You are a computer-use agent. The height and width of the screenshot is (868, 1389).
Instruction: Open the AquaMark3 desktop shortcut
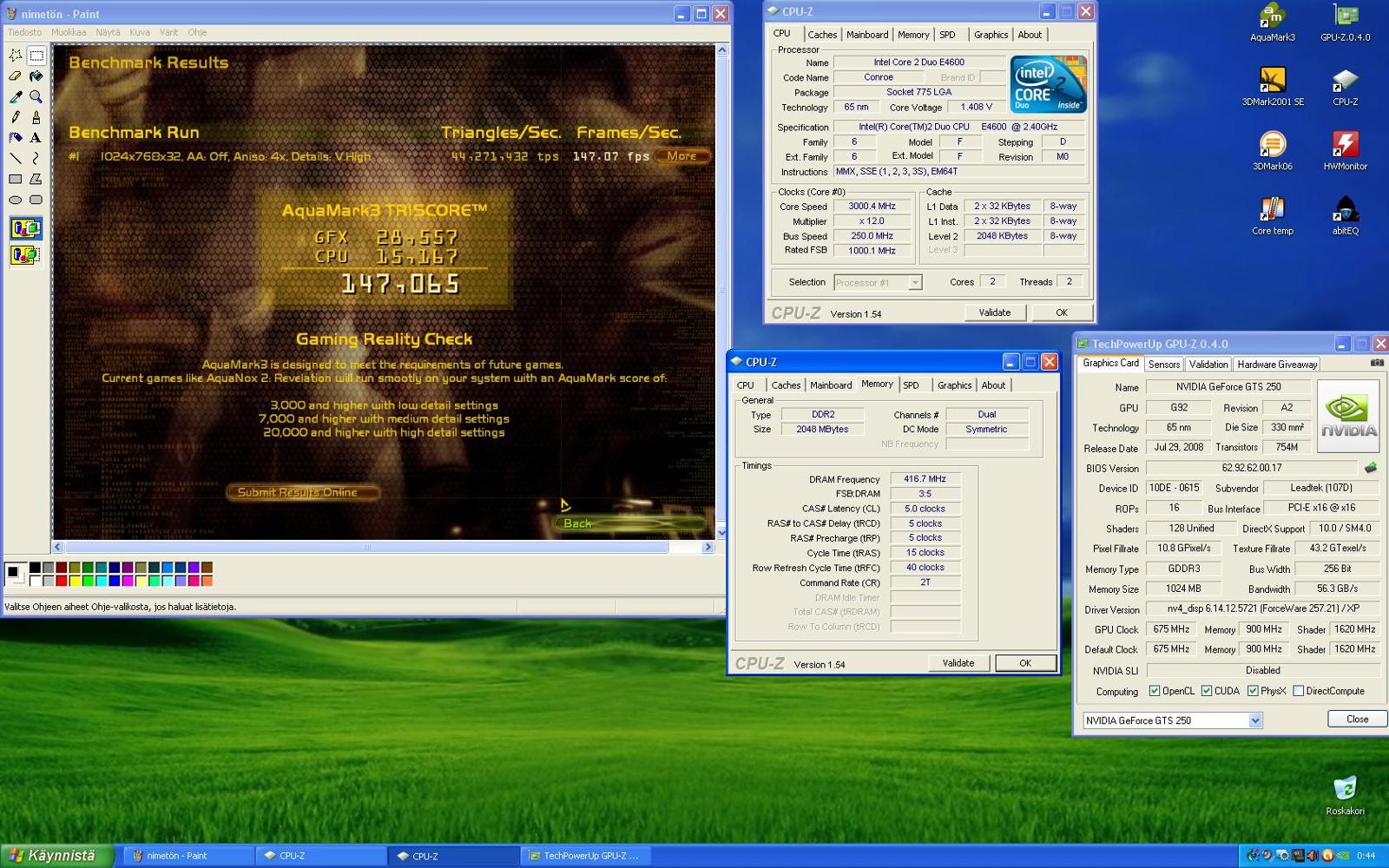point(1273,23)
